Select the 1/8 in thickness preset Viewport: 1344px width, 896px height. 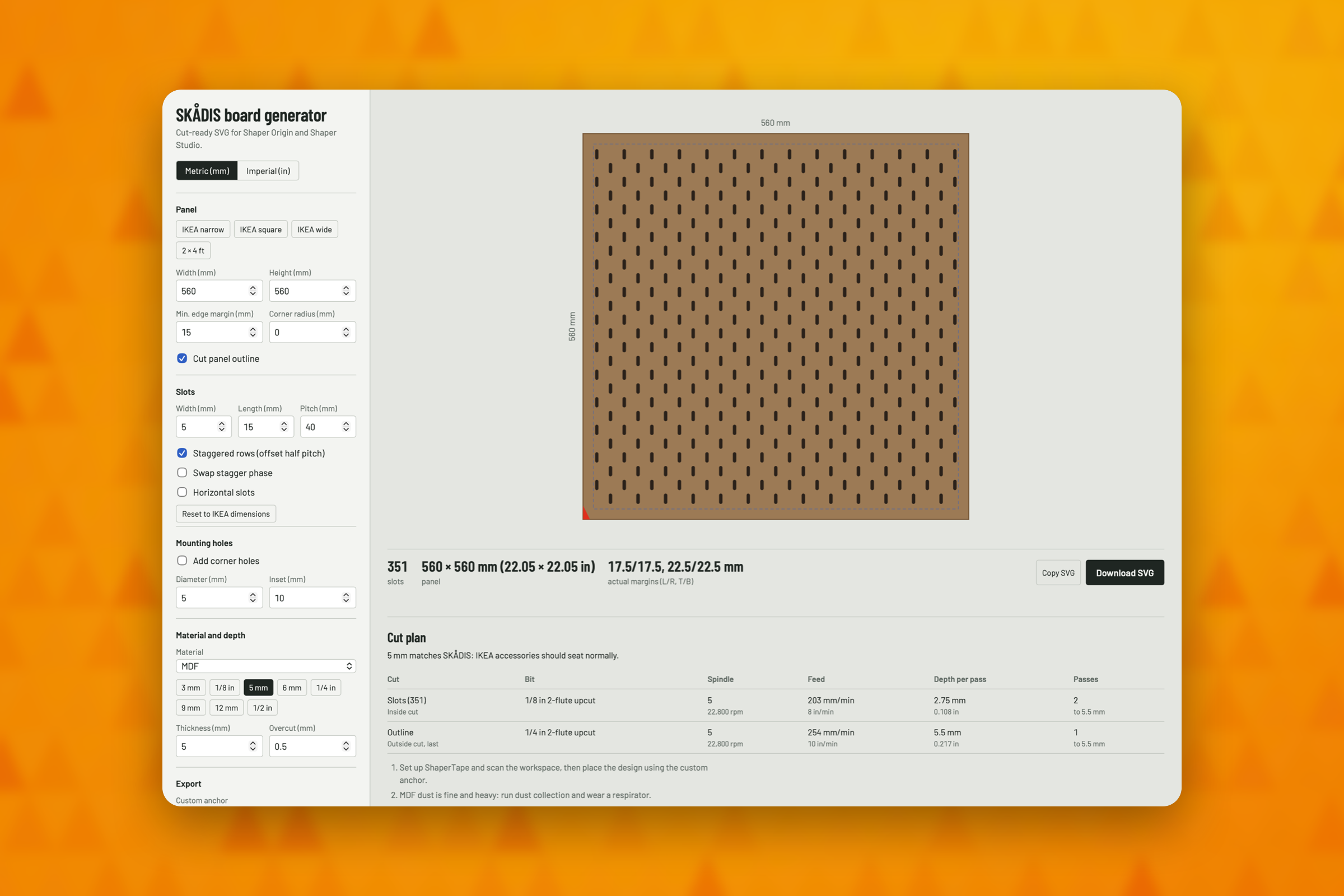click(225, 688)
